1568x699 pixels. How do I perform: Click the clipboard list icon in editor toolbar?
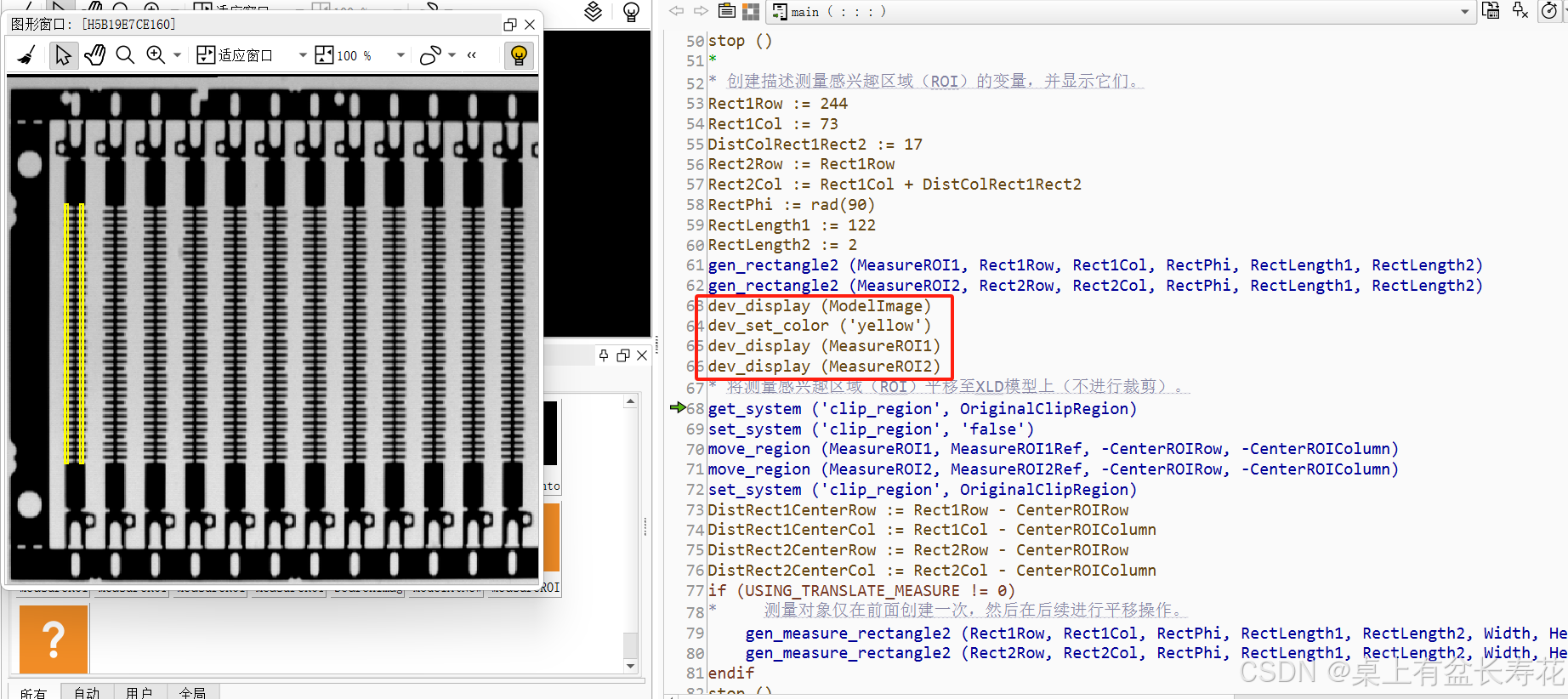726,11
